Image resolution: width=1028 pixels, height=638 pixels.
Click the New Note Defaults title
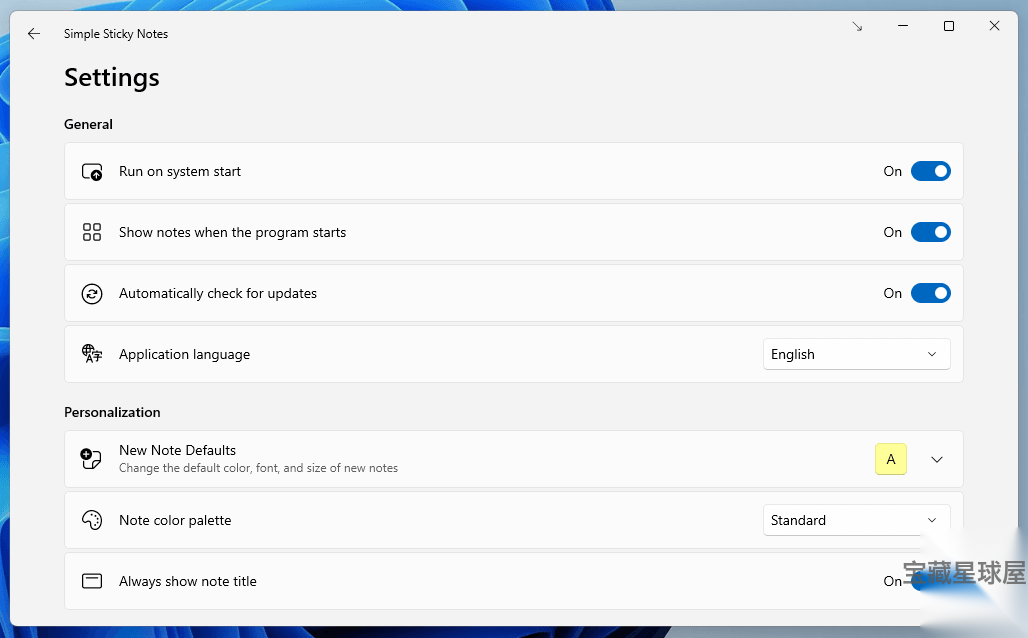pos(177,450)
